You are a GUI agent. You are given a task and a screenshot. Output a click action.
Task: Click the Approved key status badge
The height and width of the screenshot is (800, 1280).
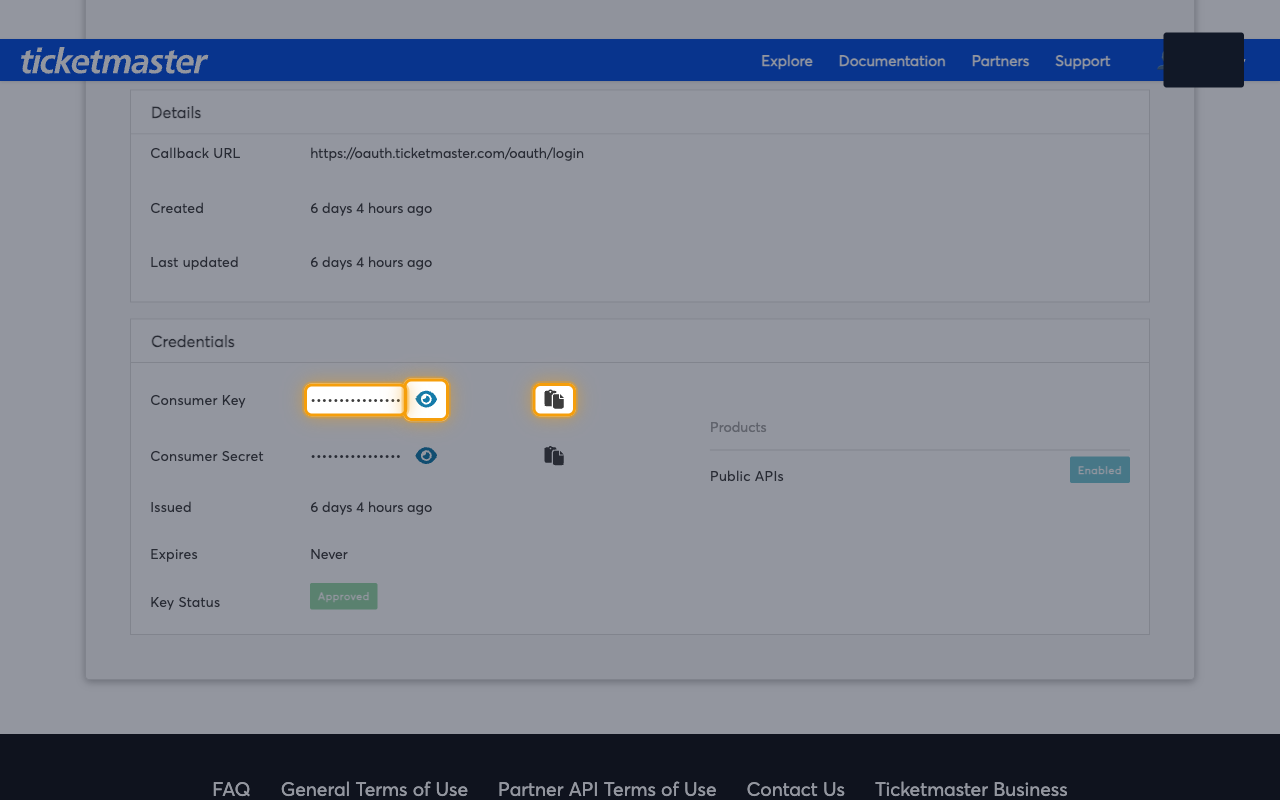[x=343, y=596]
